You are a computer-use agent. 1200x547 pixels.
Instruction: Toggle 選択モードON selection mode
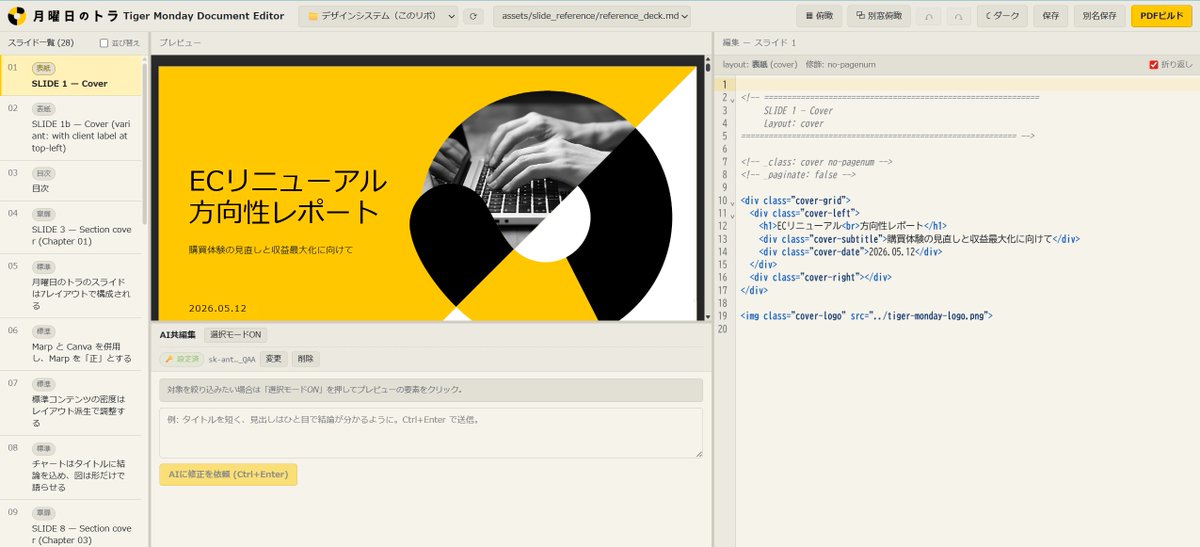[236, 335]
